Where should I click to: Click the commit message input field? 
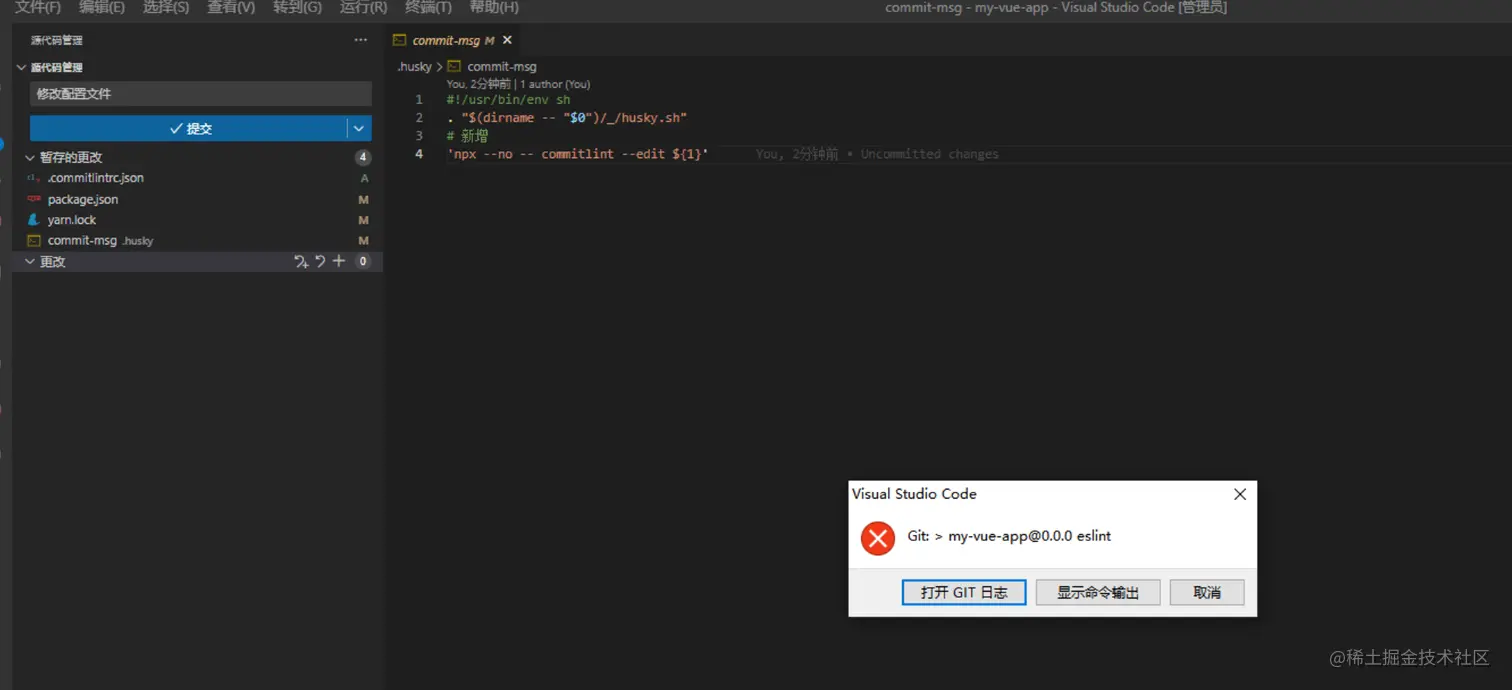tap(201, 94)
